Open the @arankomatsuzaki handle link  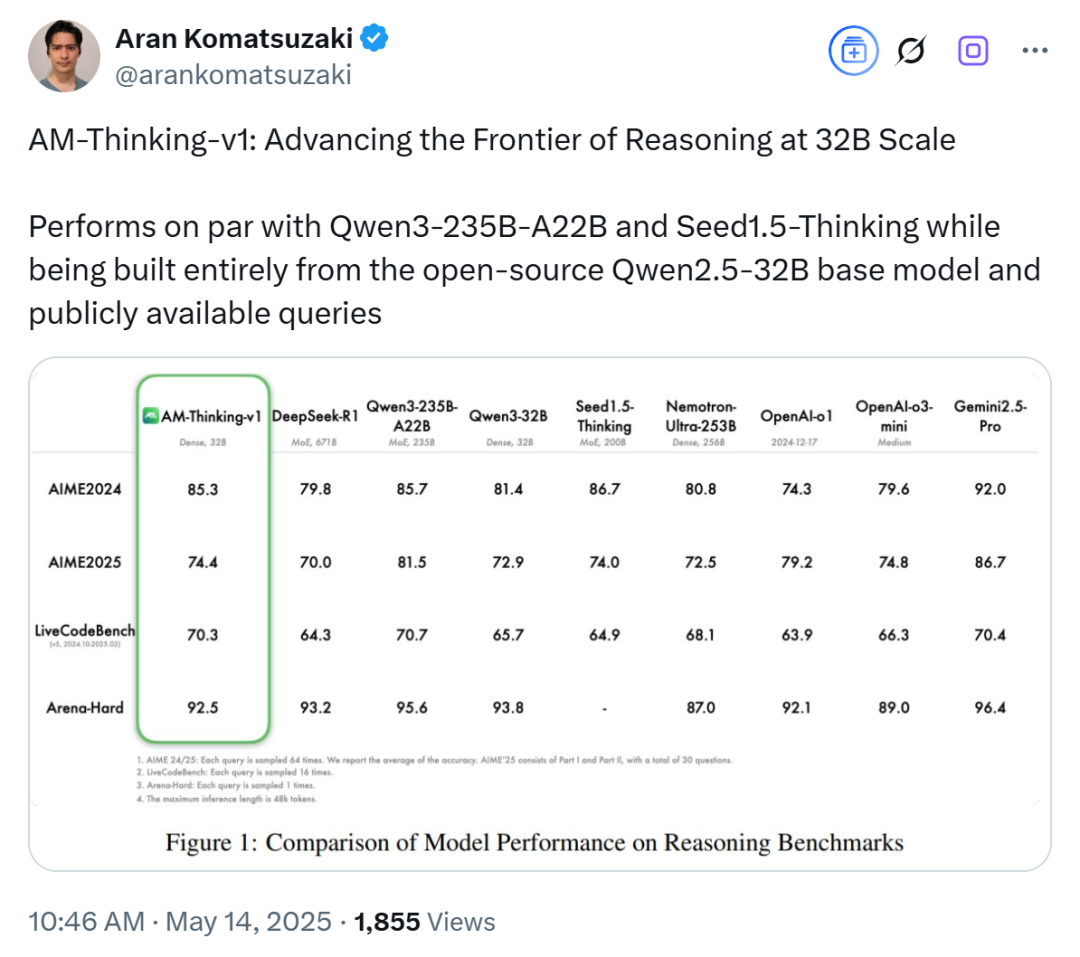233,74
